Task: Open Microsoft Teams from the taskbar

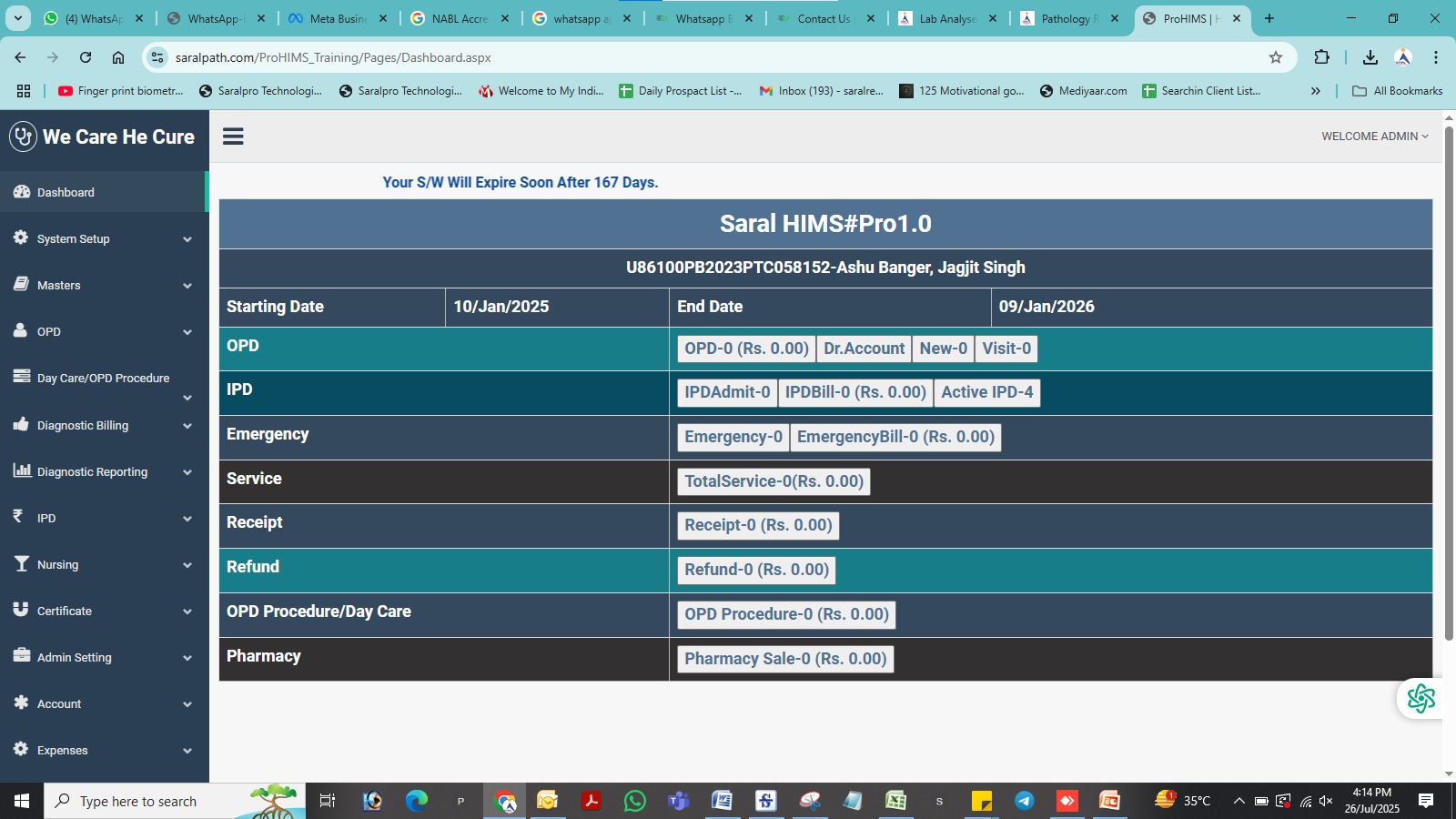Action: tap(678, 801)
